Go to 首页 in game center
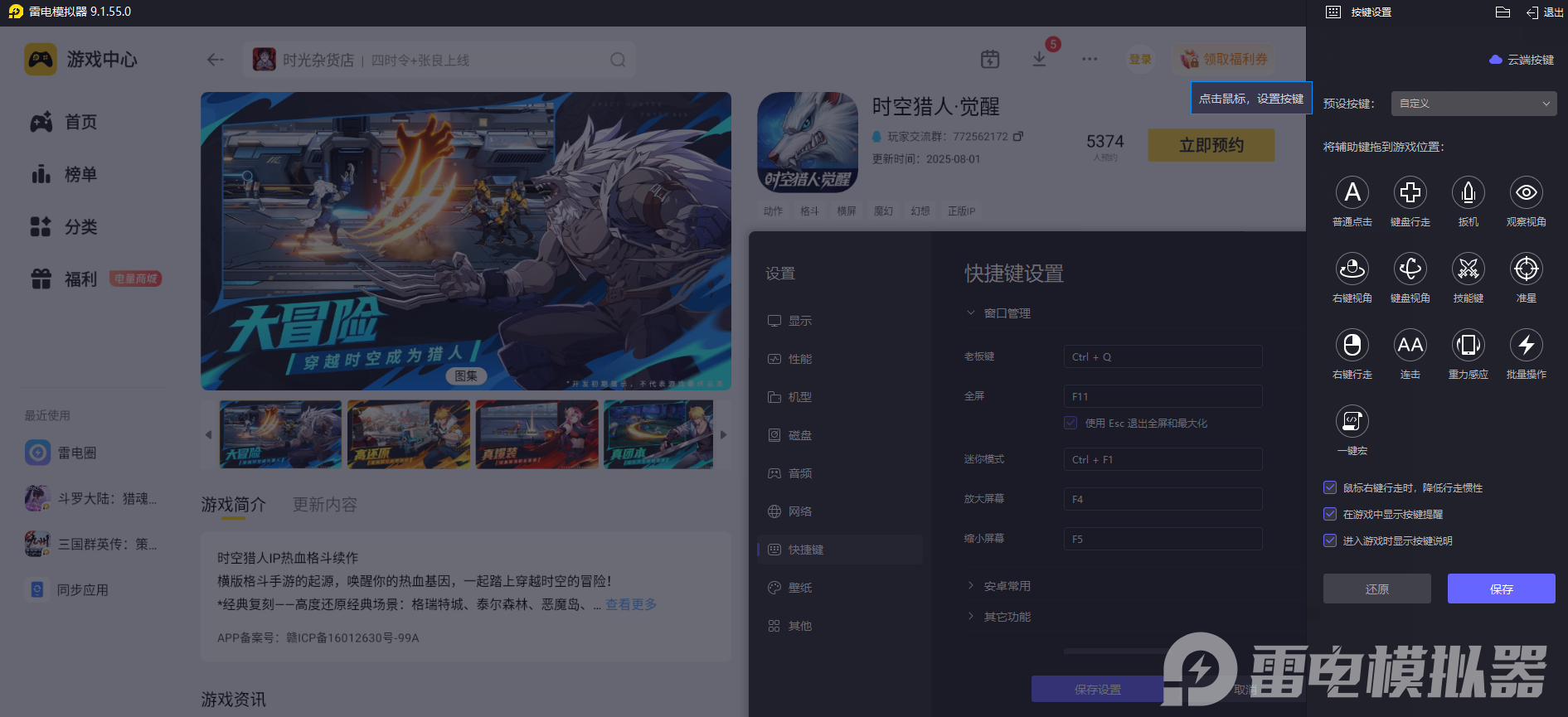This screenshot has height=717, width=1568. (64, 122)
